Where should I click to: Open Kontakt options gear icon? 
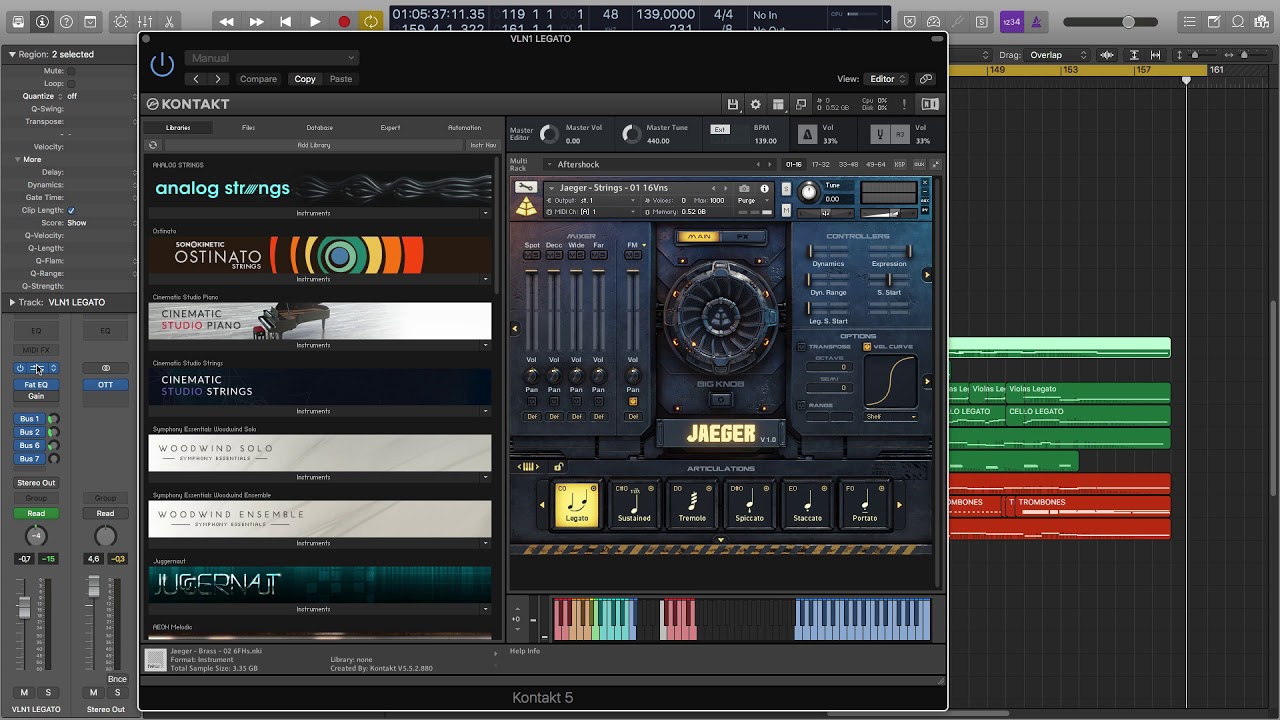pos(756,104)
